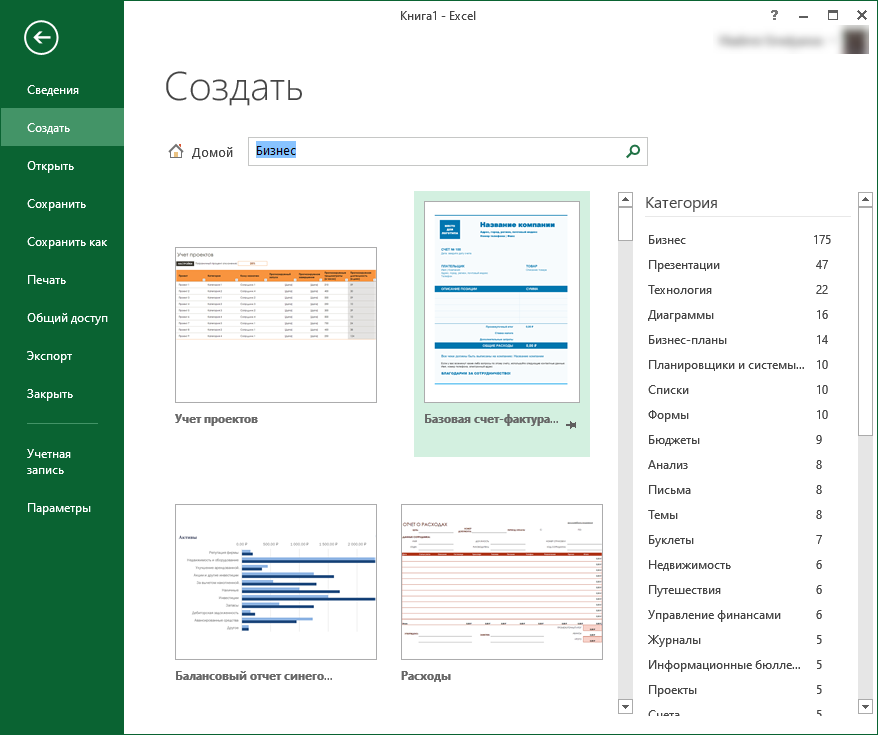Open the Учет проектов template thumbnail
Viewport: 878px width, 735px height.
[x=275, y=325]
